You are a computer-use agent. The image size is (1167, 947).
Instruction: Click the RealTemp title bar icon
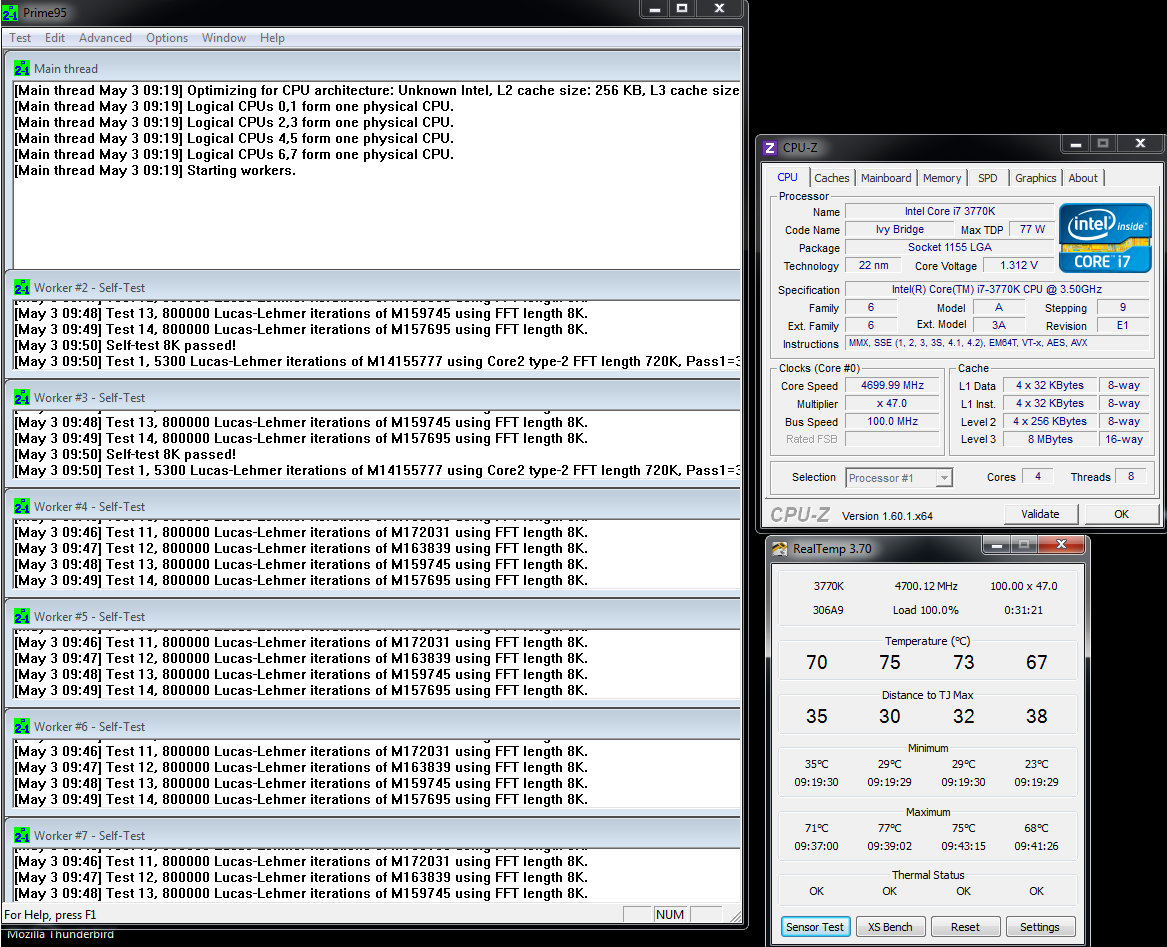(779, 549)
